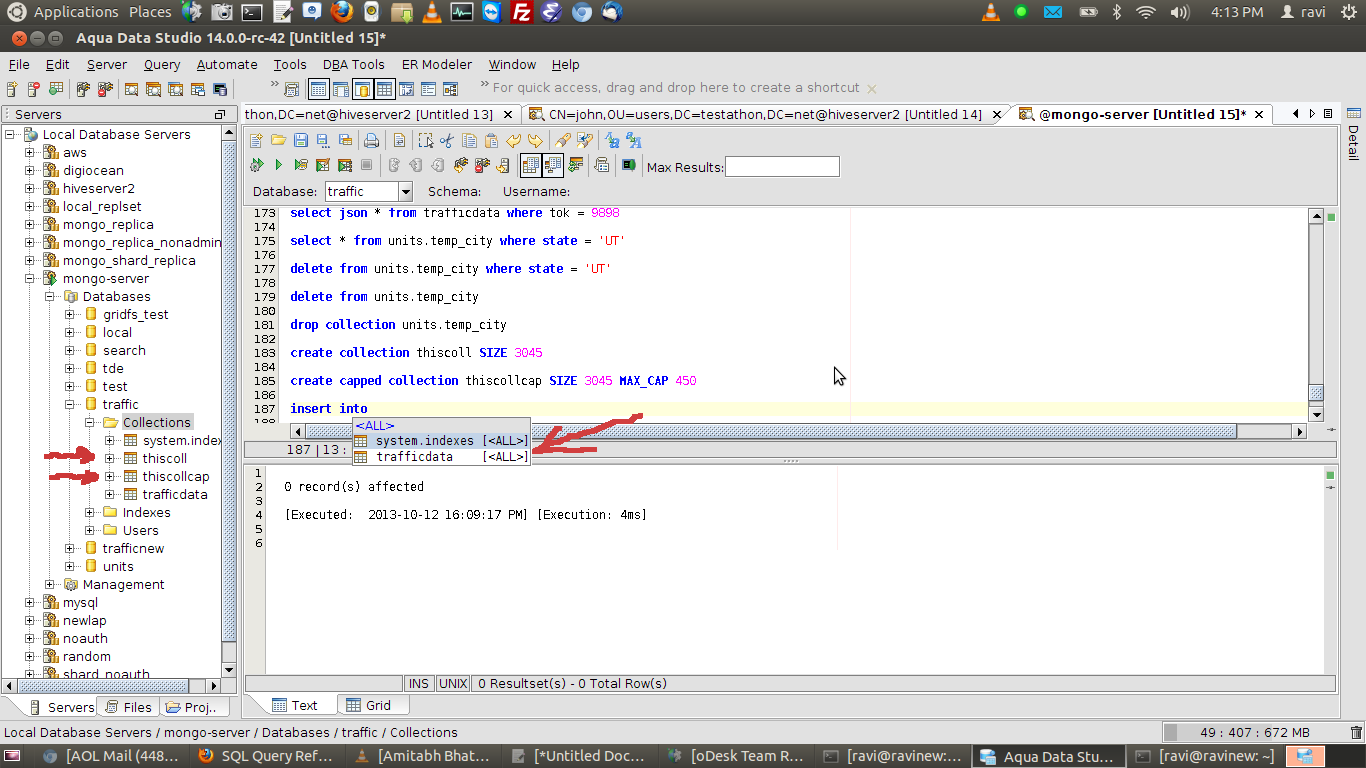This screenshot has width=1366, height=768.
Task: Open the DBA Tools menu
Action: point(353,64)
